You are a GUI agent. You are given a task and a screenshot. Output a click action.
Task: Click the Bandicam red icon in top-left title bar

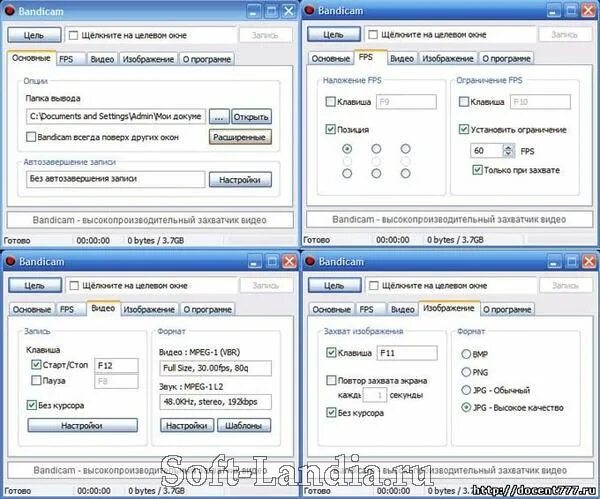[10, 11]
